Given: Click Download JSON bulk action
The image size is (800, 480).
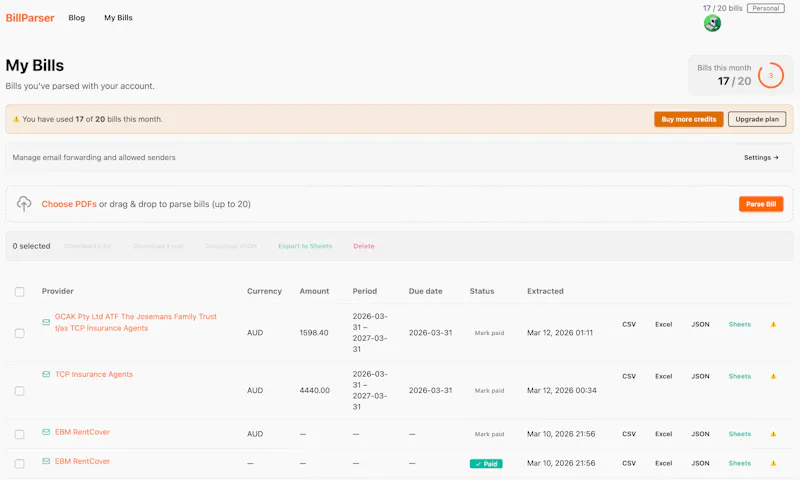Looking at the screenshot, I should 231,246.
